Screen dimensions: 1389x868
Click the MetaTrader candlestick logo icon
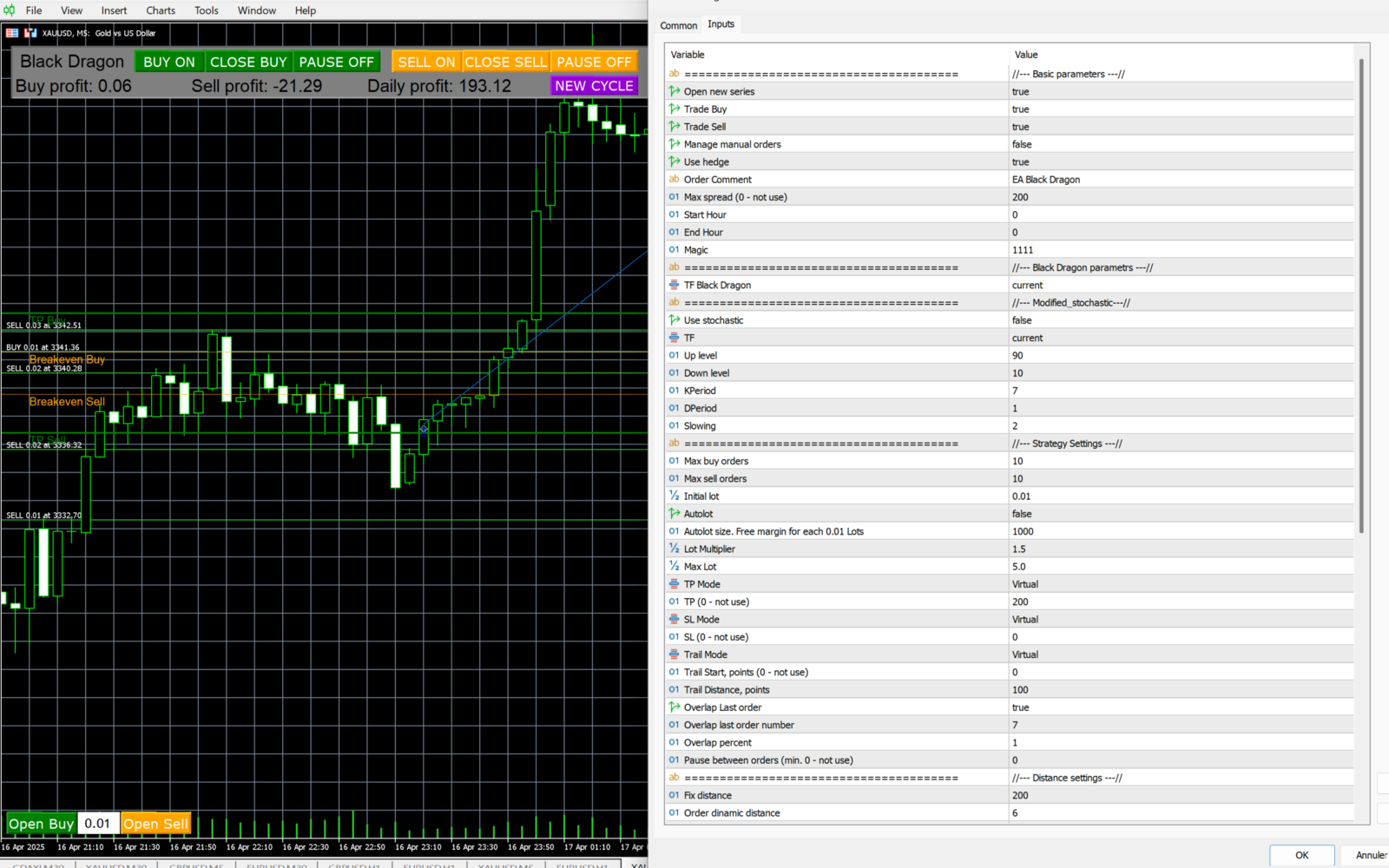coord(10,10)
